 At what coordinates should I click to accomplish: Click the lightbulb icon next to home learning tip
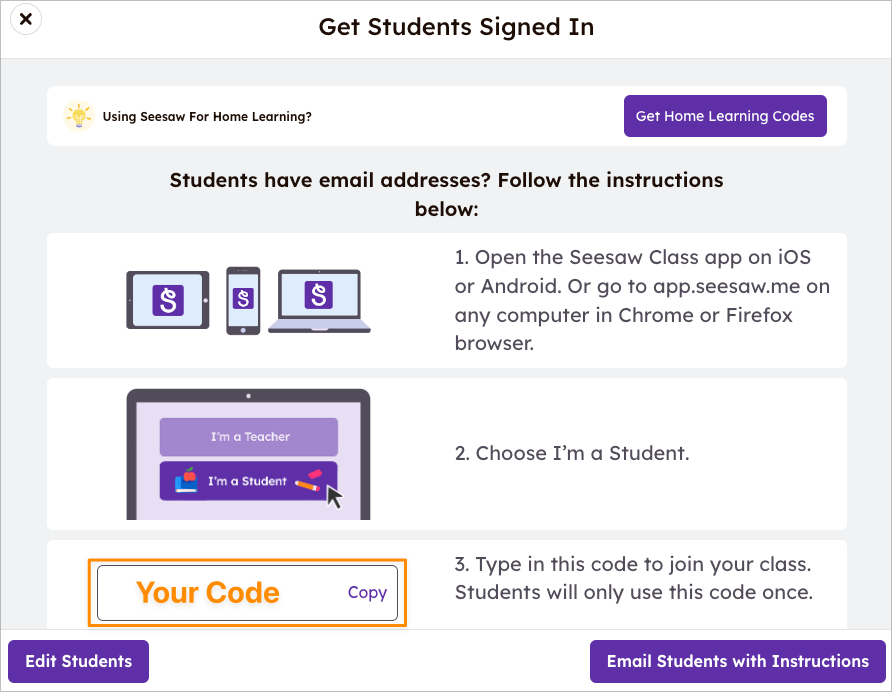point(78,116)
